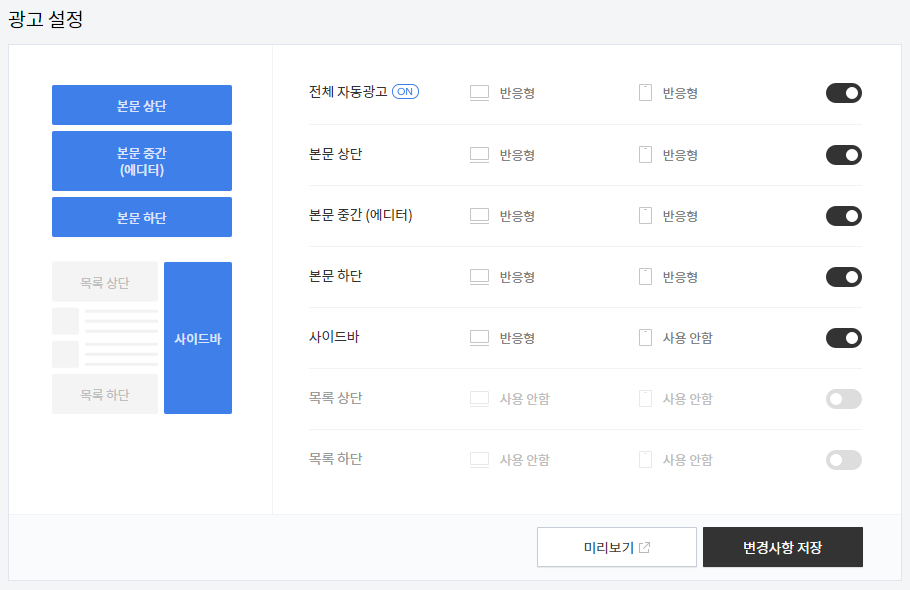Viewport: 910px width, 590px height.
Task: Click the 전체 자동광고 row label
Action: (x=348, y=92)
